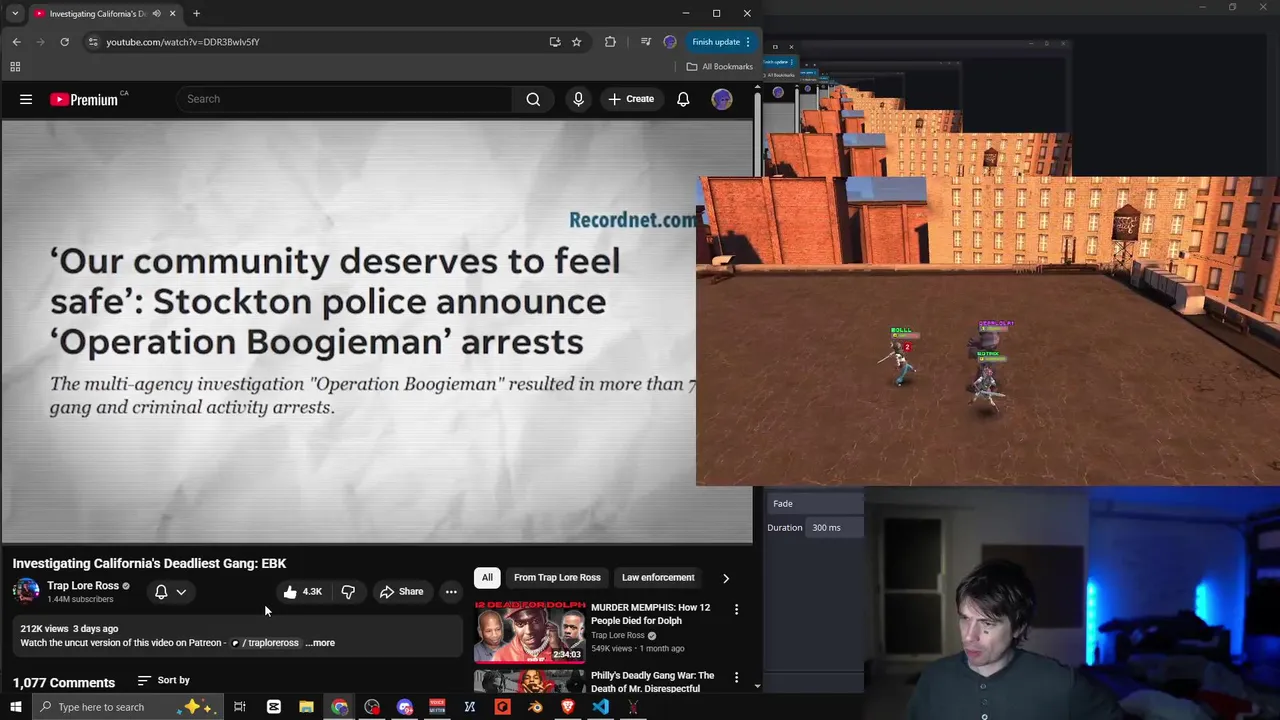Bookmark this tab with the star

pyautogui.click(x=576, y=42)
